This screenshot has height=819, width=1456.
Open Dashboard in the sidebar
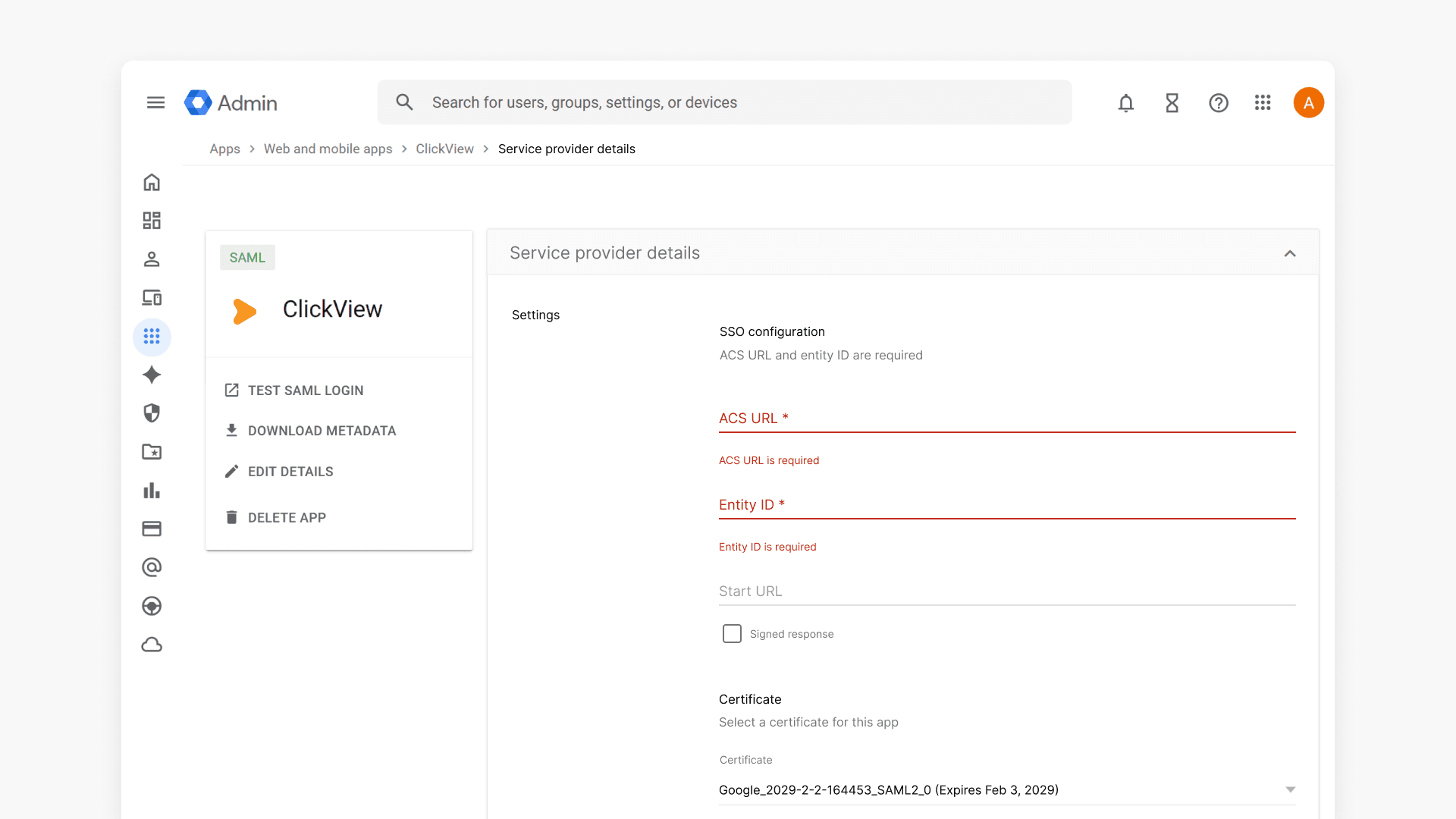tap(152, 221)
